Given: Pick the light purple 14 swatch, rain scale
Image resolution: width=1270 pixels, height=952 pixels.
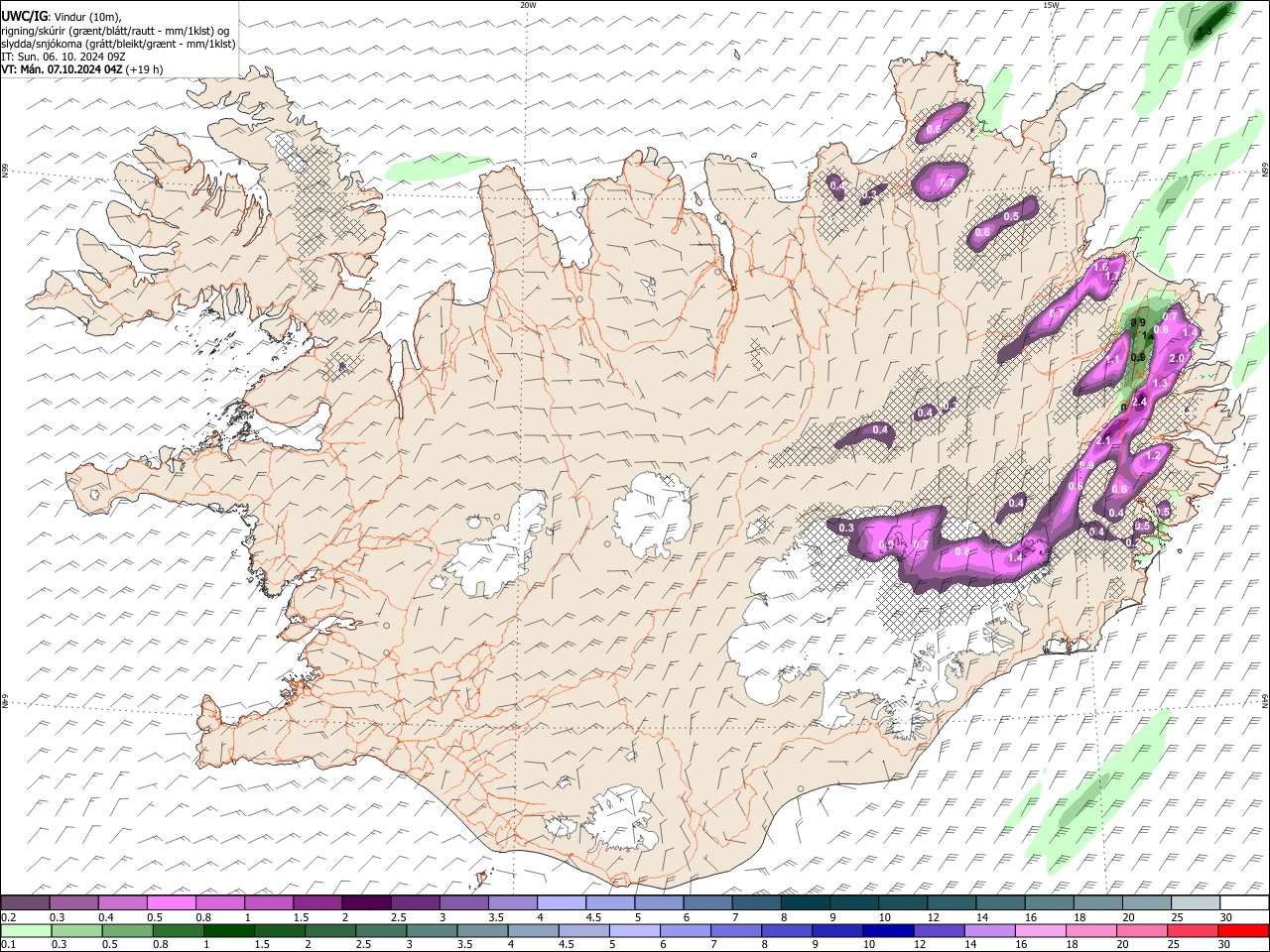Looking at the screenshot, I should pyautogui.click(x=990, y=931).
